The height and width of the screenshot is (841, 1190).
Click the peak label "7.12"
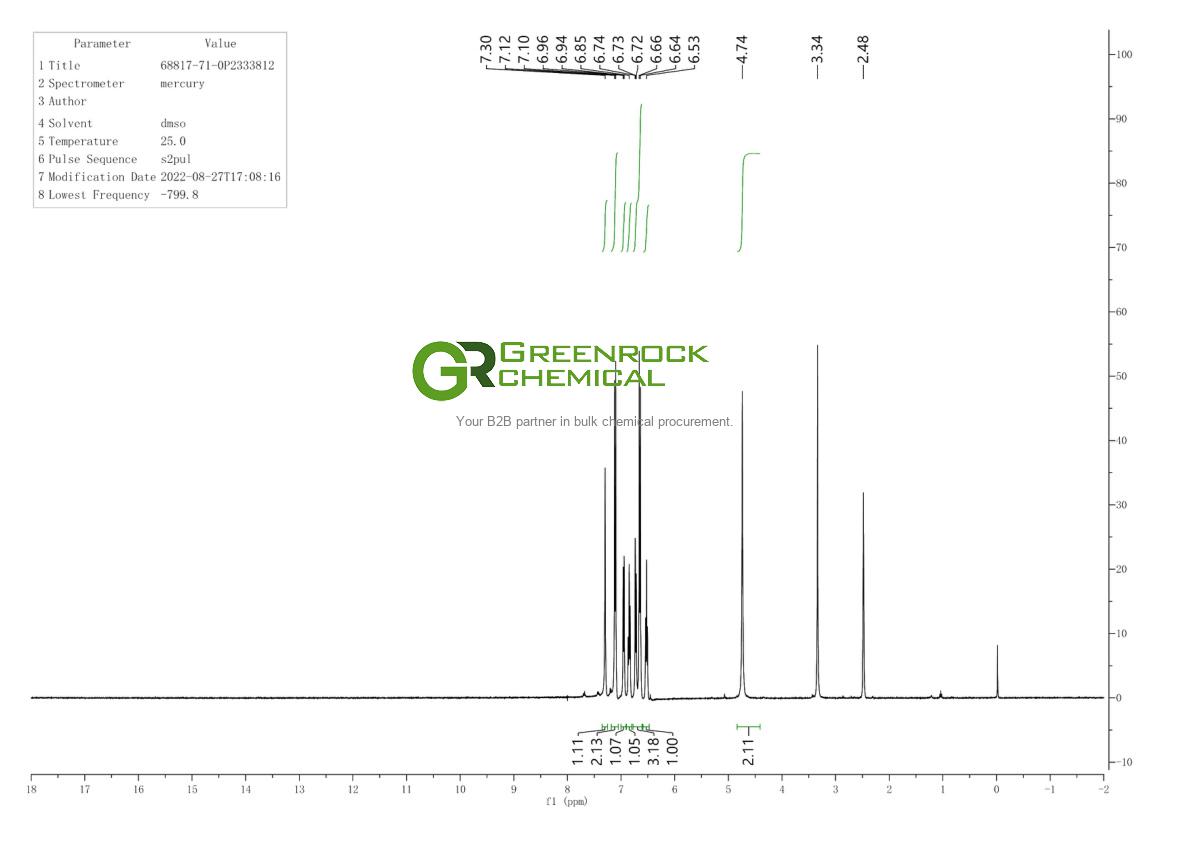pos(505,49)
